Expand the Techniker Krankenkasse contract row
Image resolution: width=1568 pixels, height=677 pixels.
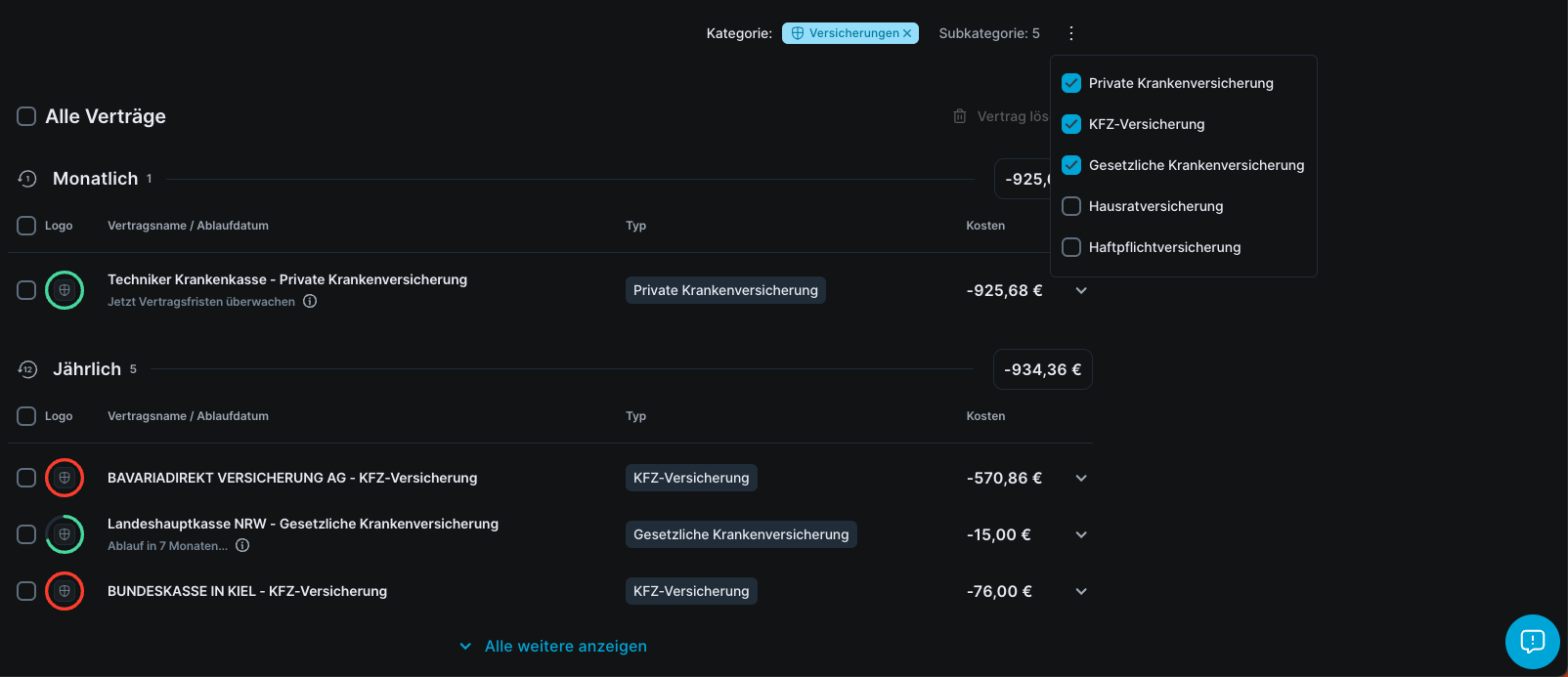click(1081, 290)
